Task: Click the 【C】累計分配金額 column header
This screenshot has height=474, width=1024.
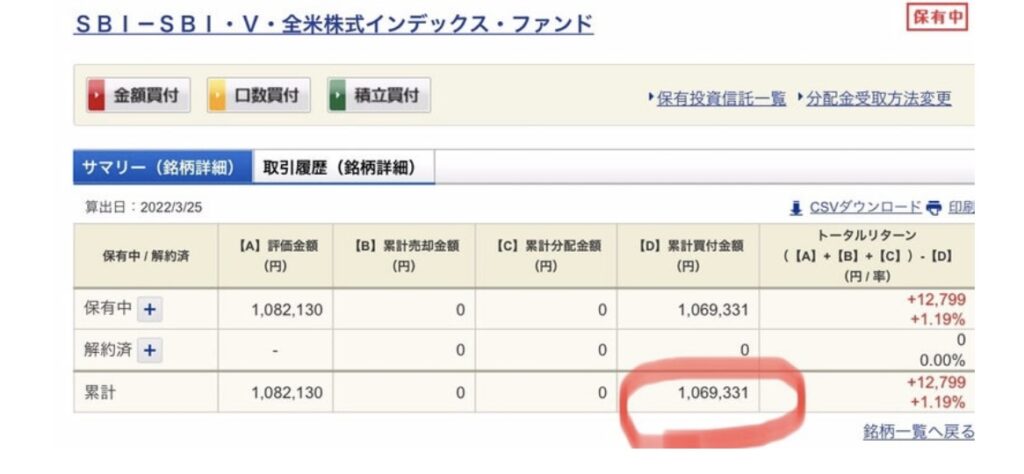Action: [x=546, y=256]
